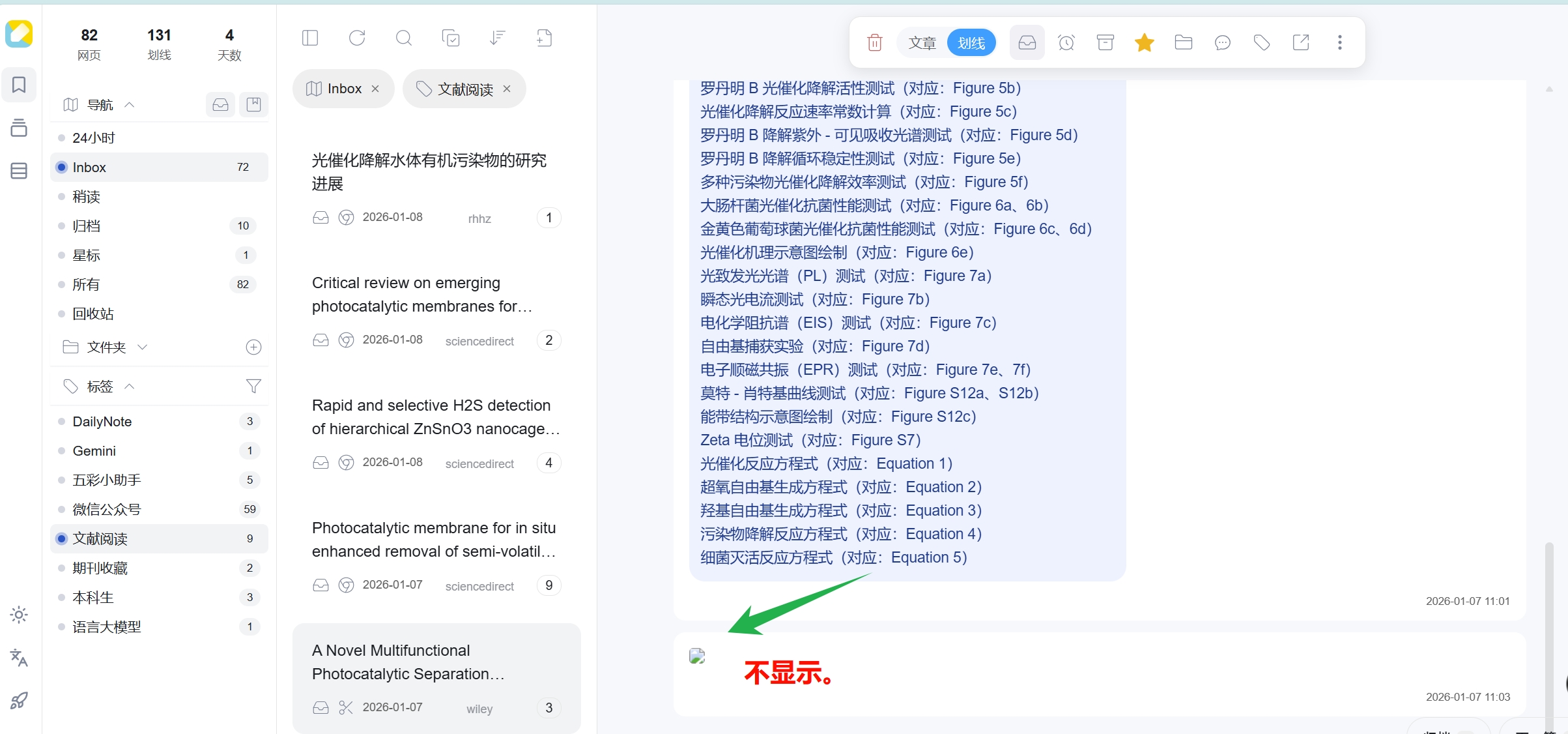Collapse the 导航 section chevron

click(130, 105)
